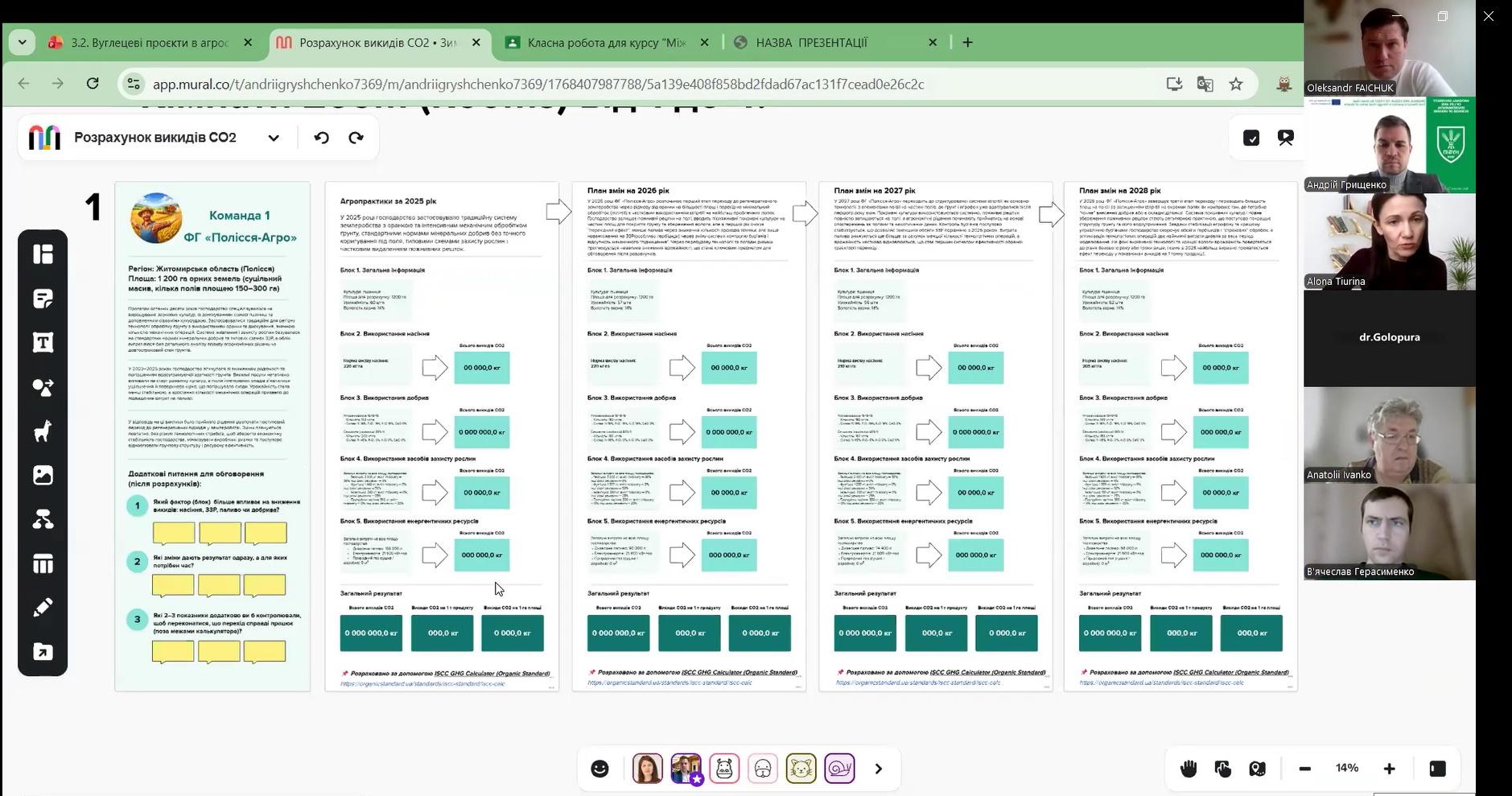1512x796 pixels.
Task: Expand the mural title dropdown chevron
Action: pyautogui.click(x=274, y=138)
